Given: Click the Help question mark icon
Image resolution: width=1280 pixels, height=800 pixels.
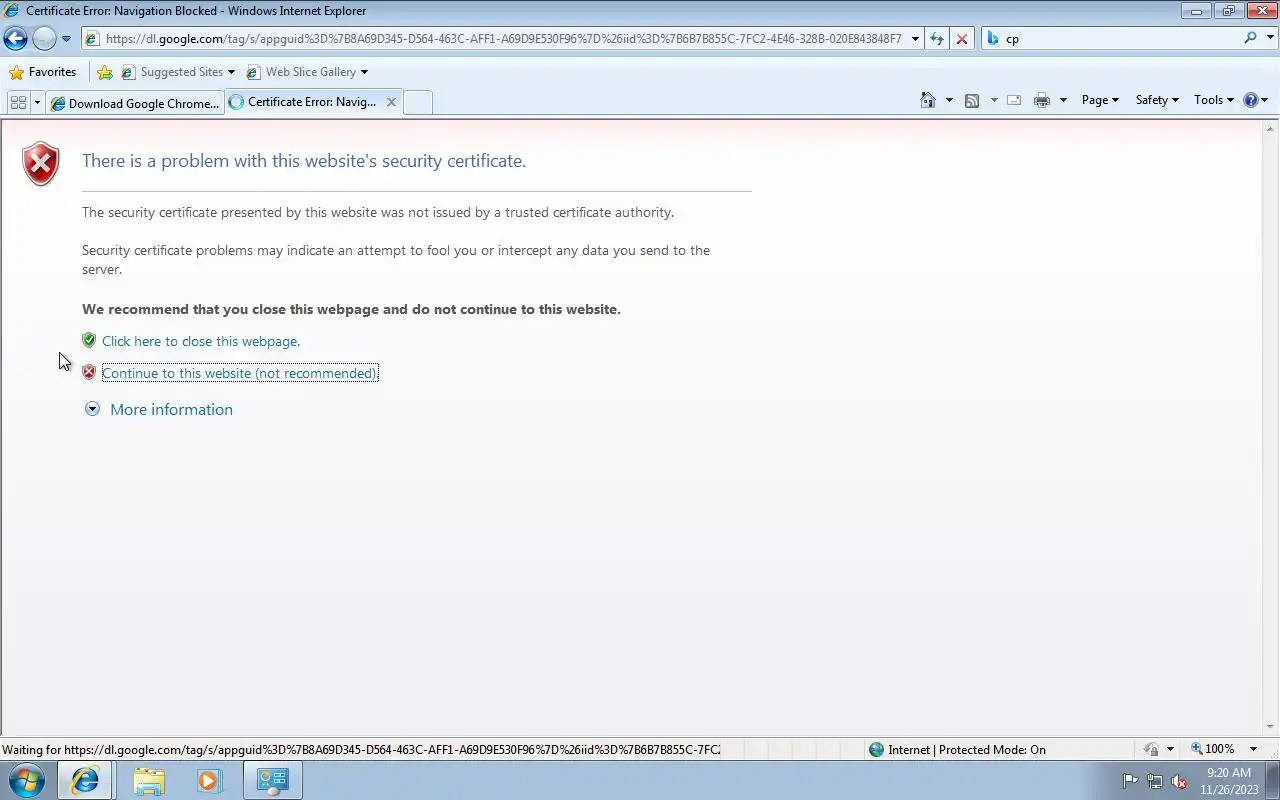Looking at the screenshot, I should tap(1250, 100).
